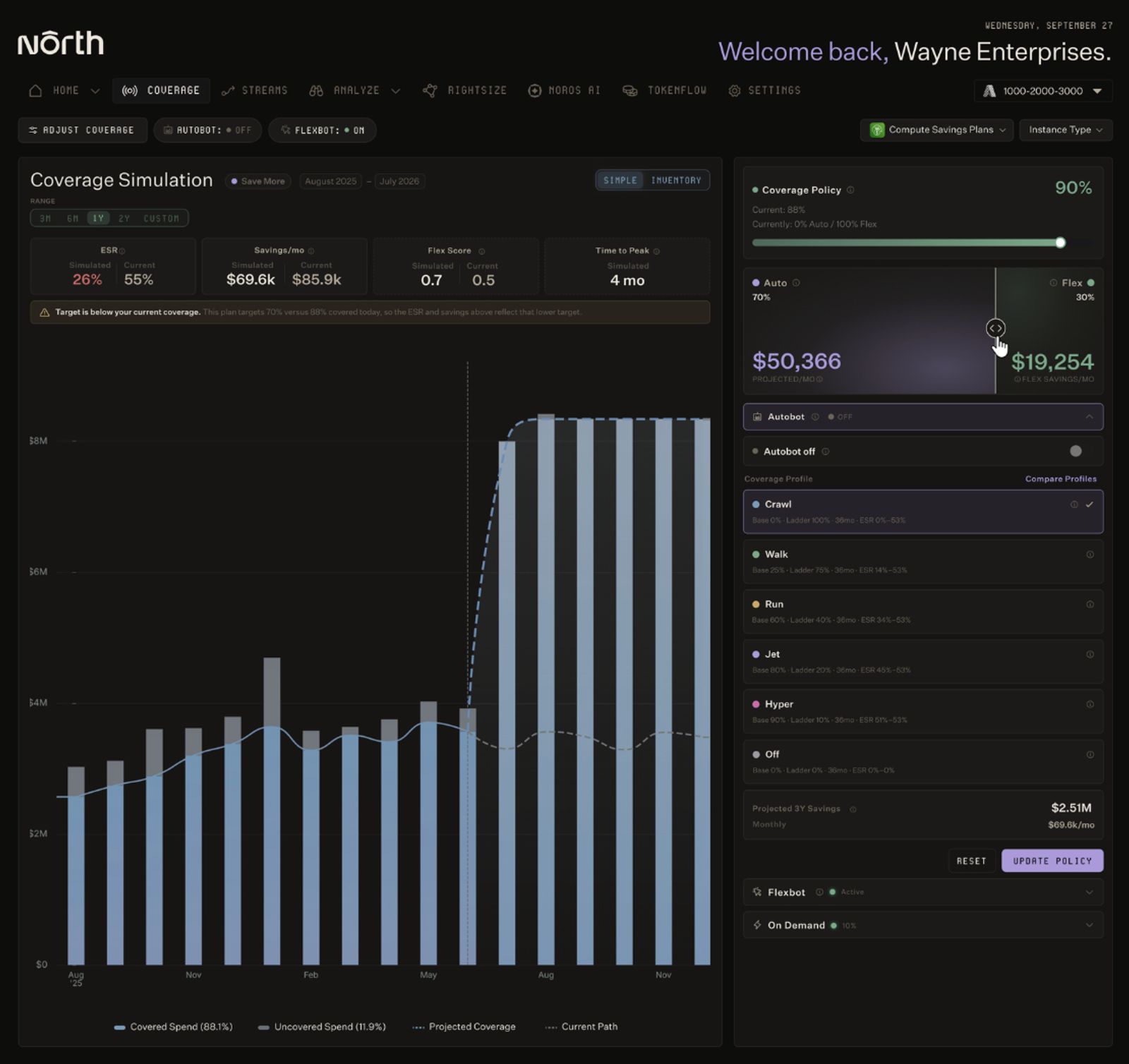The image size is (1129, 1064).
Task: Open the Rightsize nav item
Action: [x=465, y=90]
